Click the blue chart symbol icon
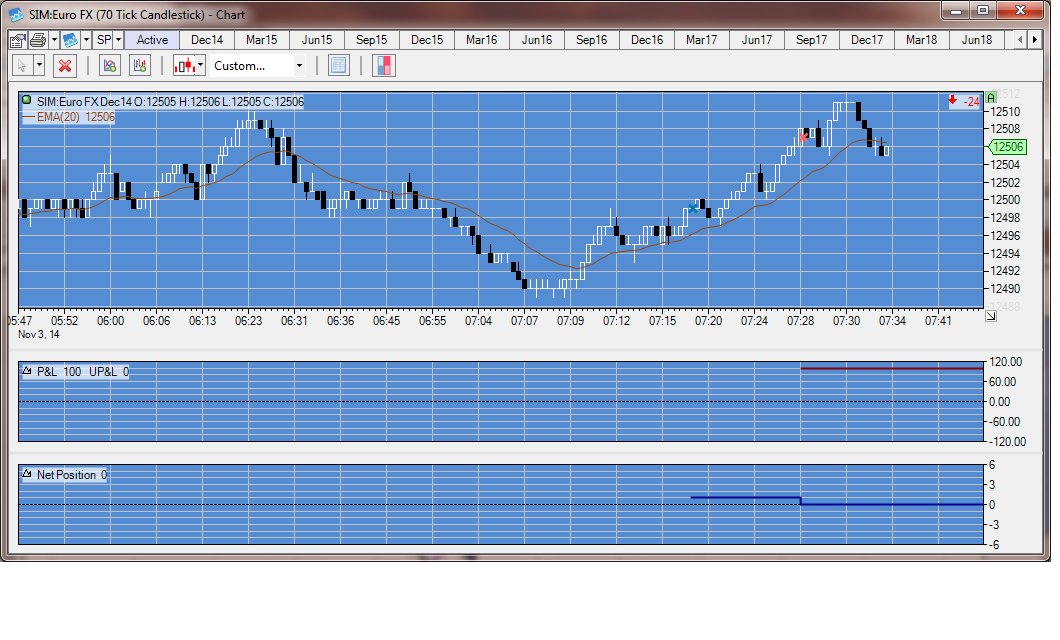The width and height of the screenshot is (1060, 640). (x=70, y=40)
